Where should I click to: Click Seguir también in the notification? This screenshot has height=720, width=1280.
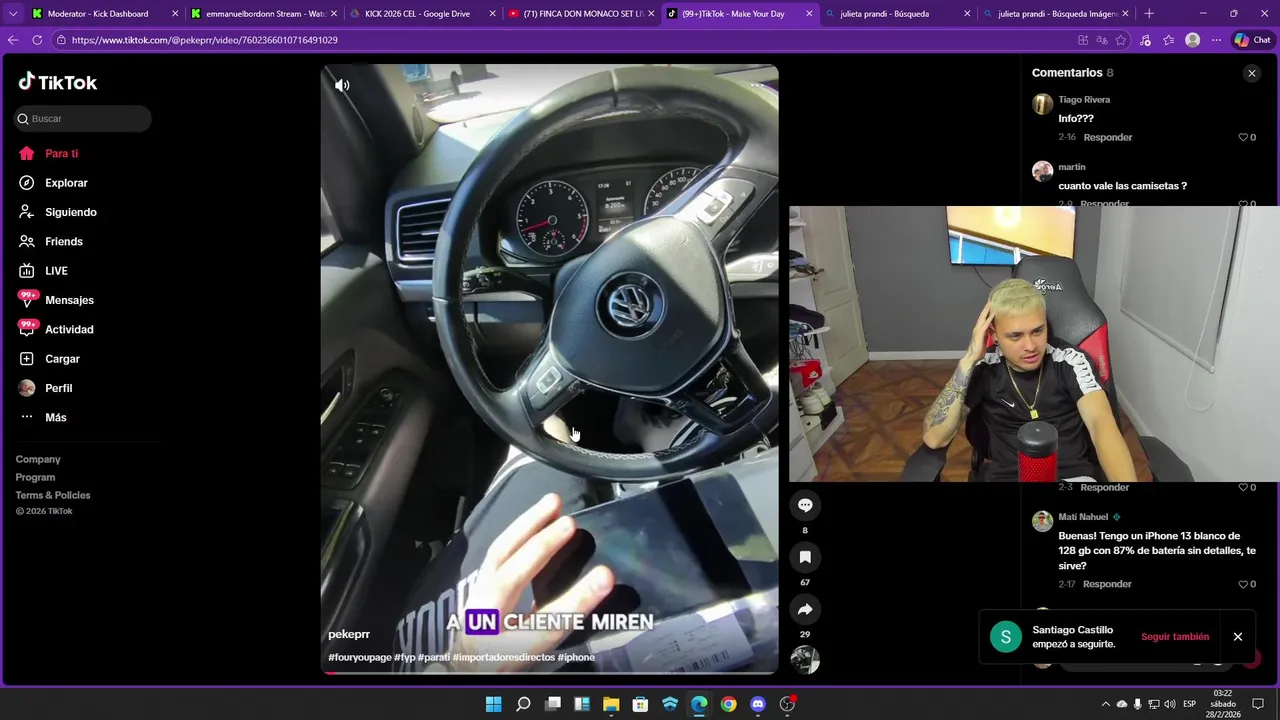[x=1175, y=637]
